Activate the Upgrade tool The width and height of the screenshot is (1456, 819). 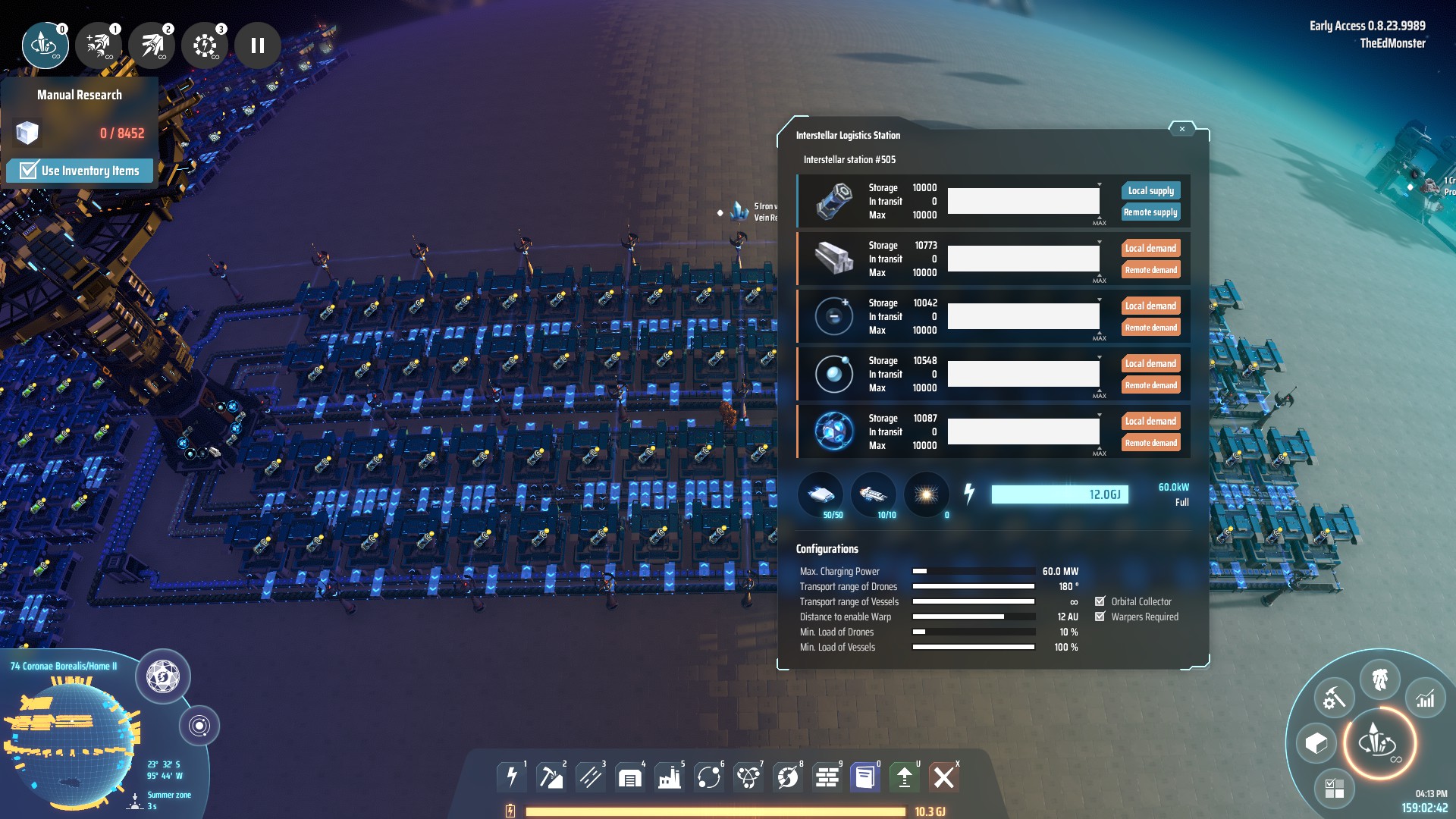[905, 777]
